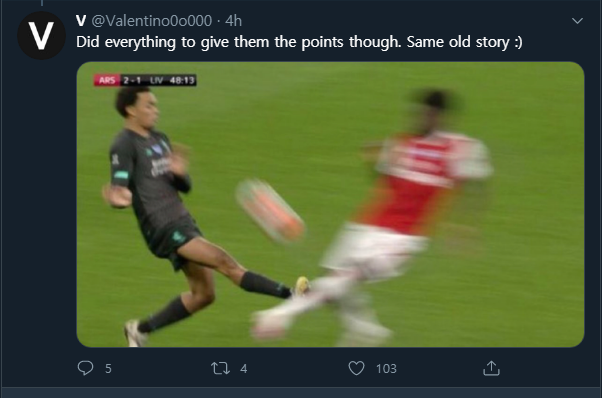Open the share tweet upload icon
Screen dimensions: 602x398
point(491,368)
